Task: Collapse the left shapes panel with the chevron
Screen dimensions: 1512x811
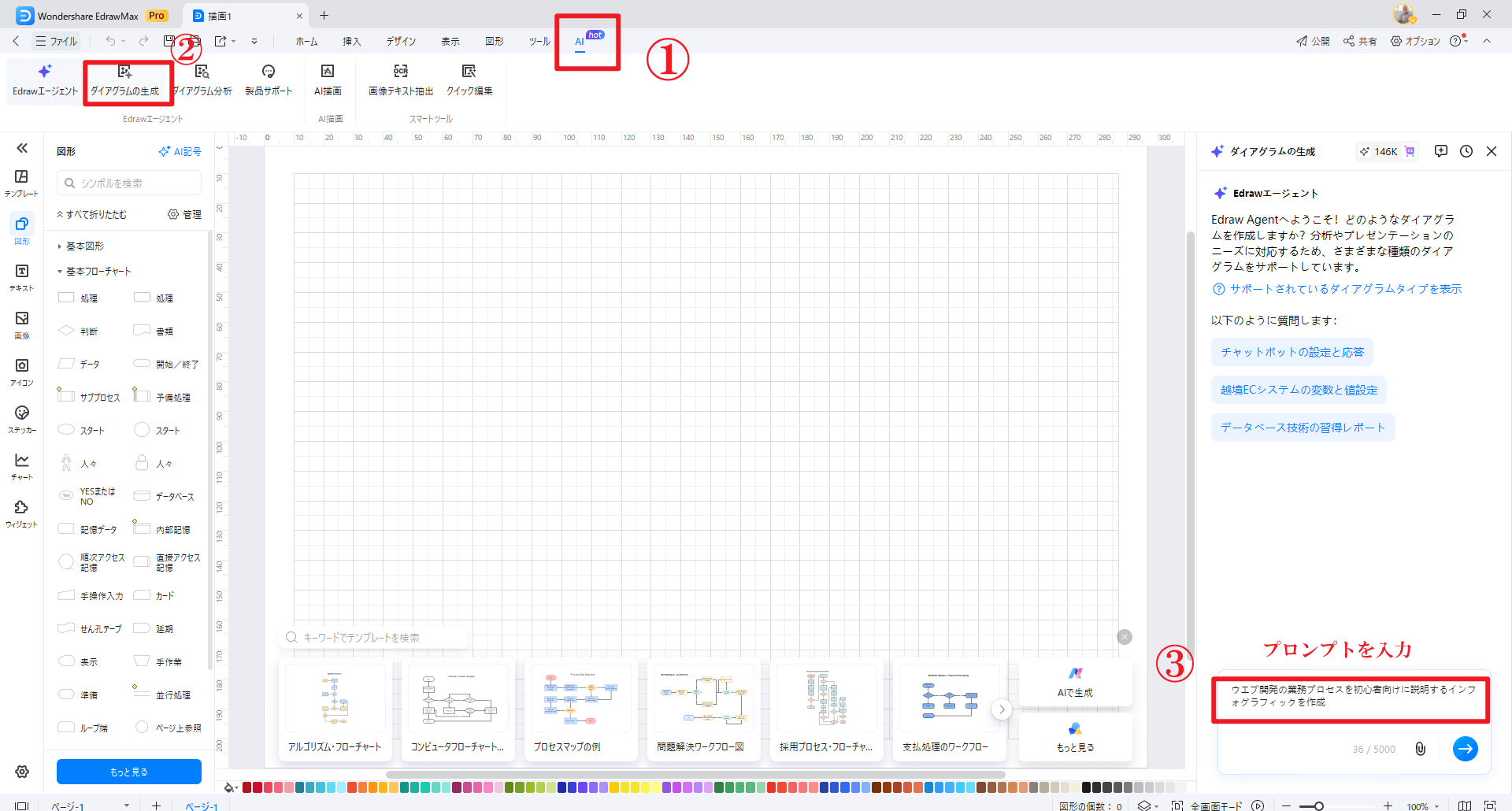Action: pyautogui.click(x=22, y=147)
